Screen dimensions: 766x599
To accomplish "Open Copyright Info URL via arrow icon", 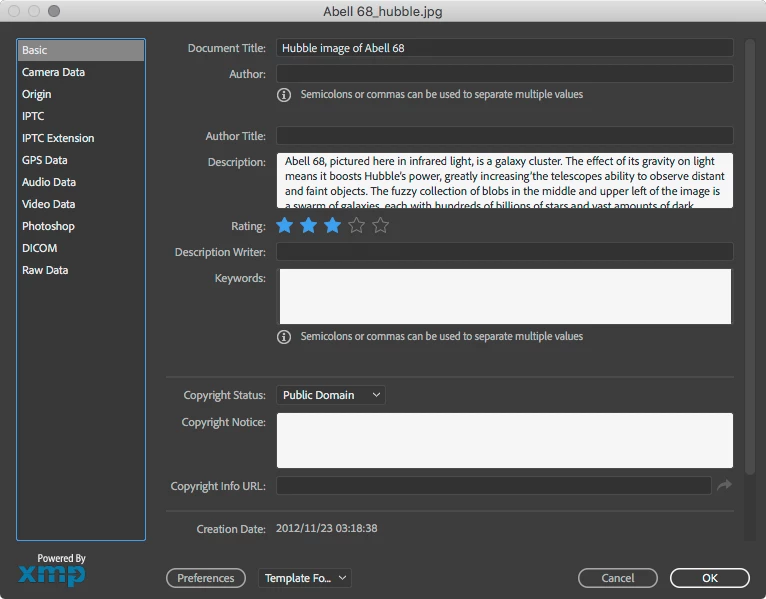I will (x=724, y=485).
